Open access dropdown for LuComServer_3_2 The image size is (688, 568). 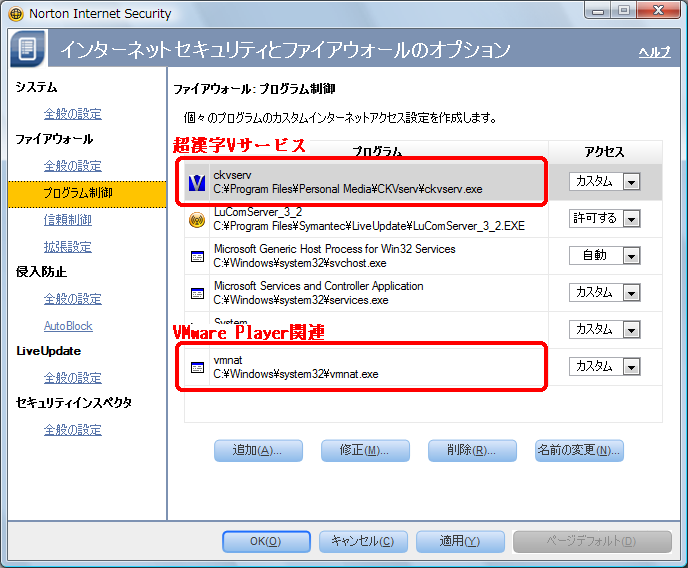tap(631, 219)
